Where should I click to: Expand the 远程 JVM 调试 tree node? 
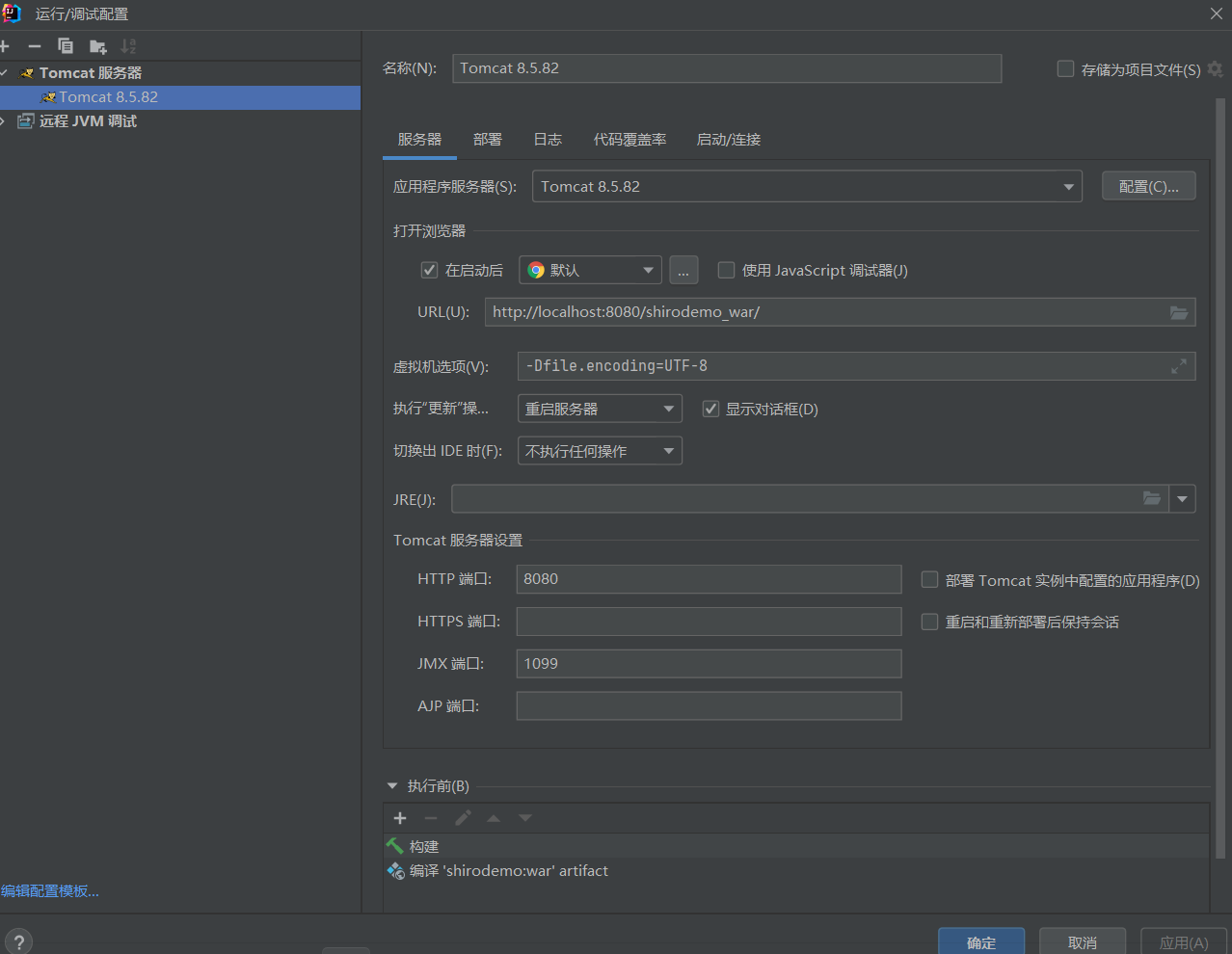tap(5, 121)
